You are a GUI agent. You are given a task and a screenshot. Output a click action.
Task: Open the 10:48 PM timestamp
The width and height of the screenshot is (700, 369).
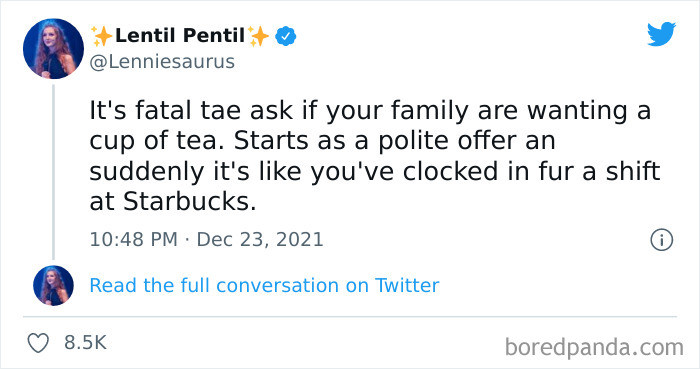(133, 240)
